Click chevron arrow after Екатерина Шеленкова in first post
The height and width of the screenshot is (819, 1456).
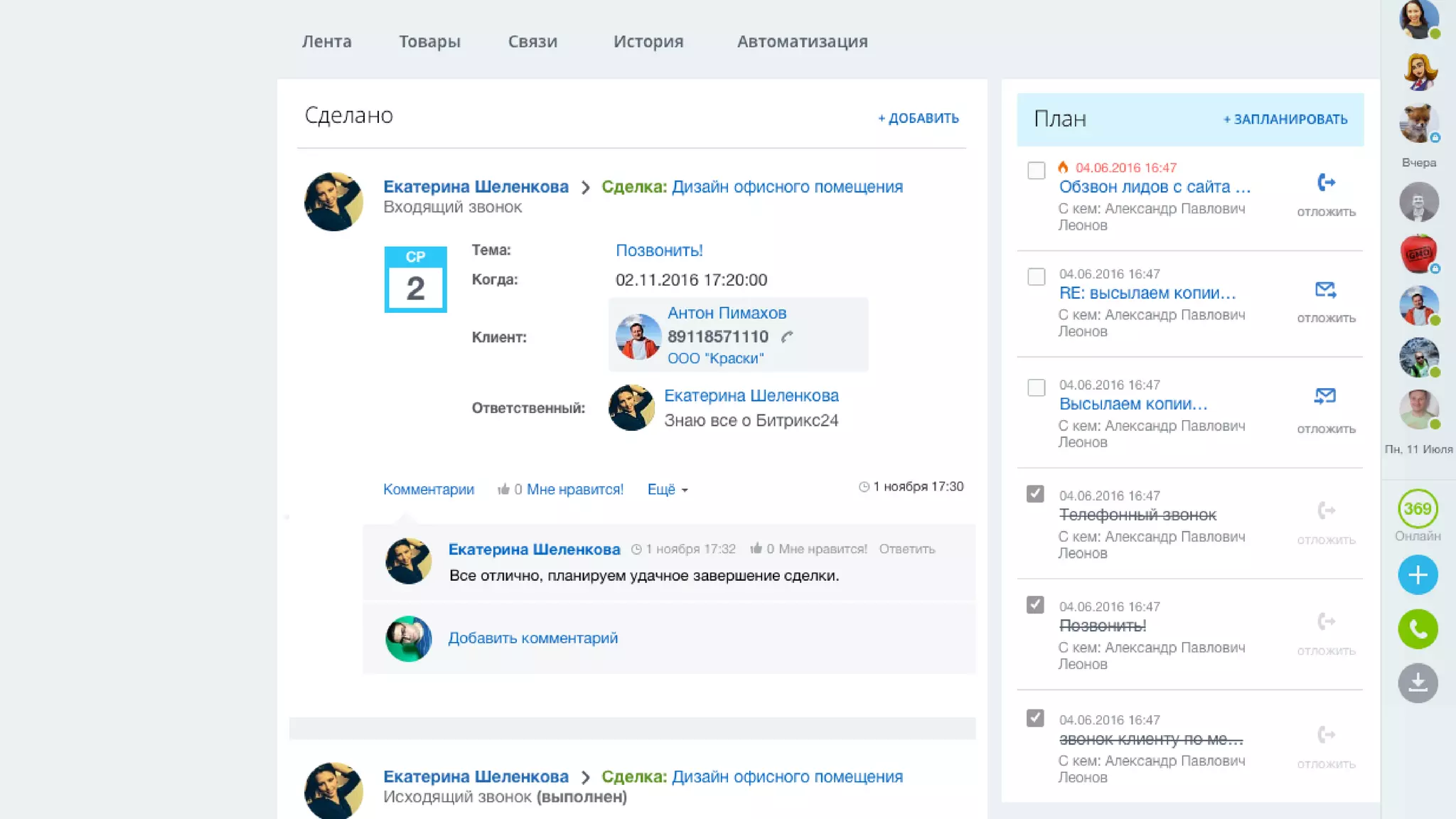tap(585, 187)
